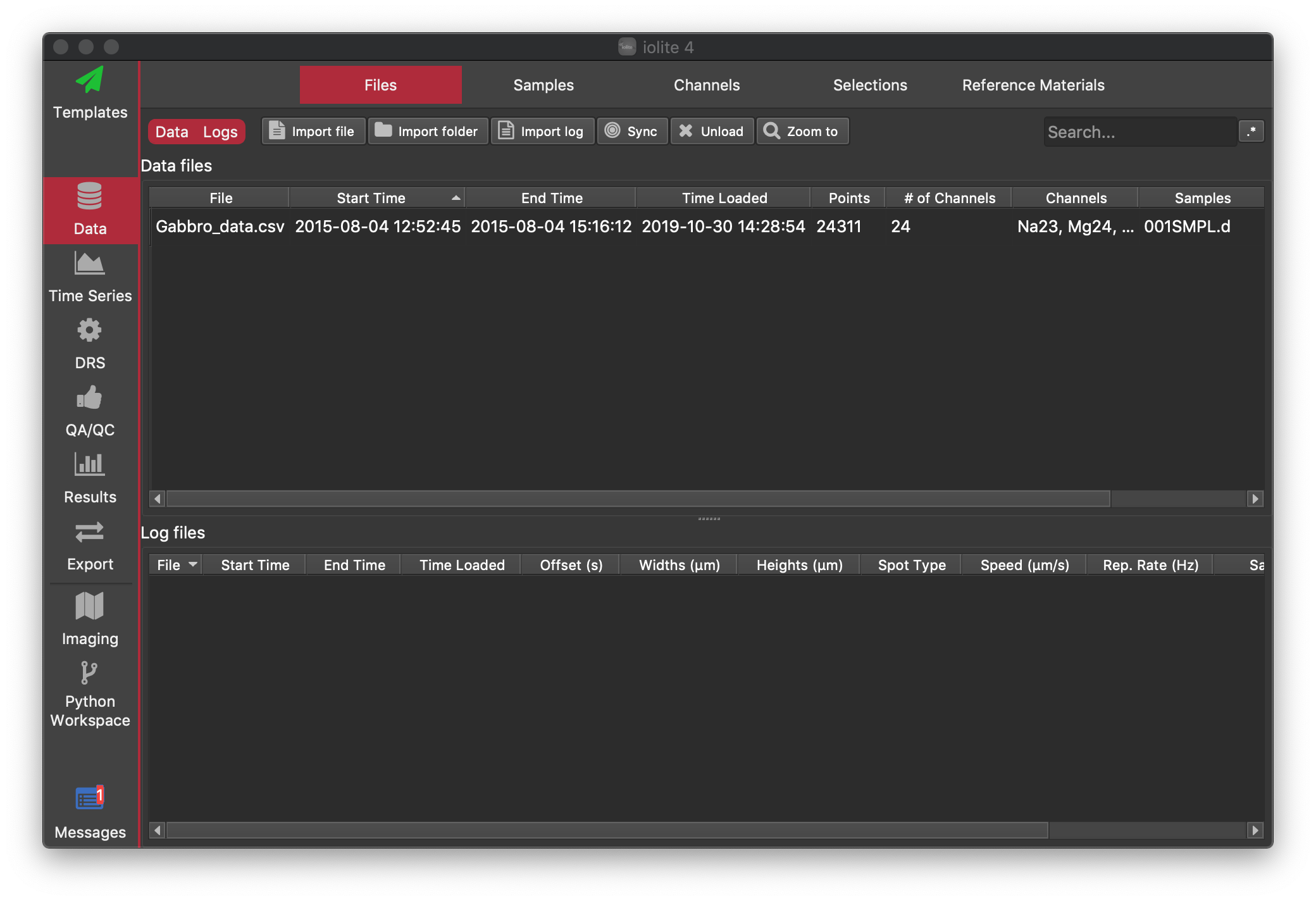Select the Import folder option
Image resolution: width=1316 pixels, height=901 pixels.
point(425,131)
